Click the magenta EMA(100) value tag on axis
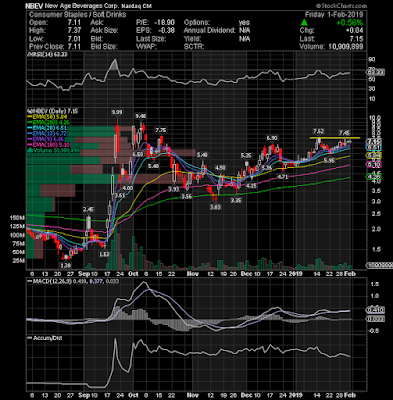Screen dimensions: 393x400 [375, 164]
